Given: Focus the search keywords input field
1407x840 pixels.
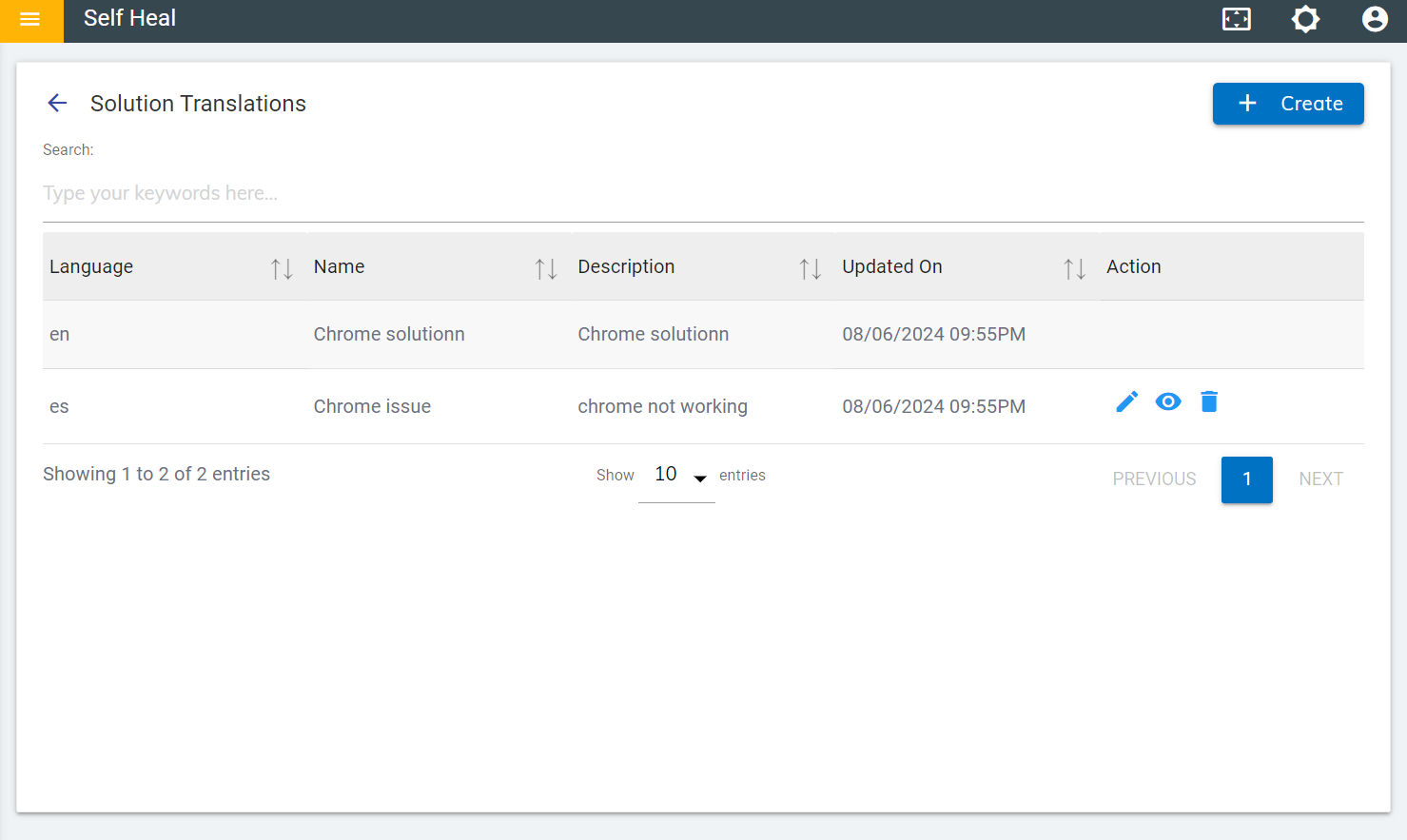Looking at the screenshot, I should pyautogui.click(x=703, y=194).
